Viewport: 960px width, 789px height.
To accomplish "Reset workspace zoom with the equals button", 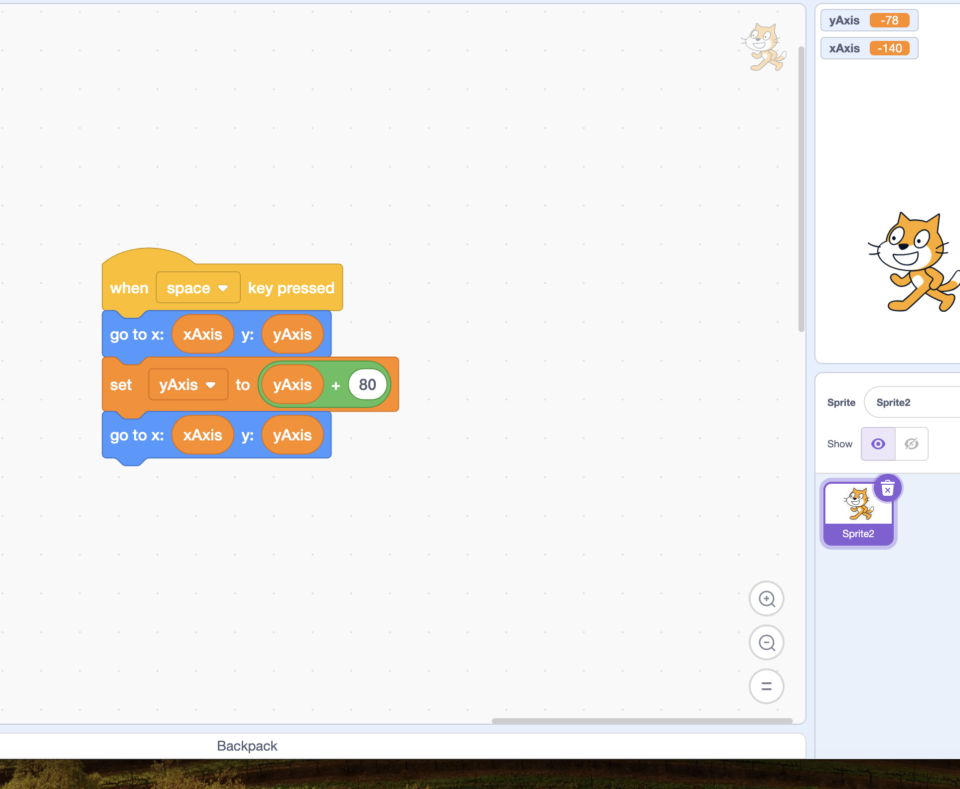I will [766, 686].
